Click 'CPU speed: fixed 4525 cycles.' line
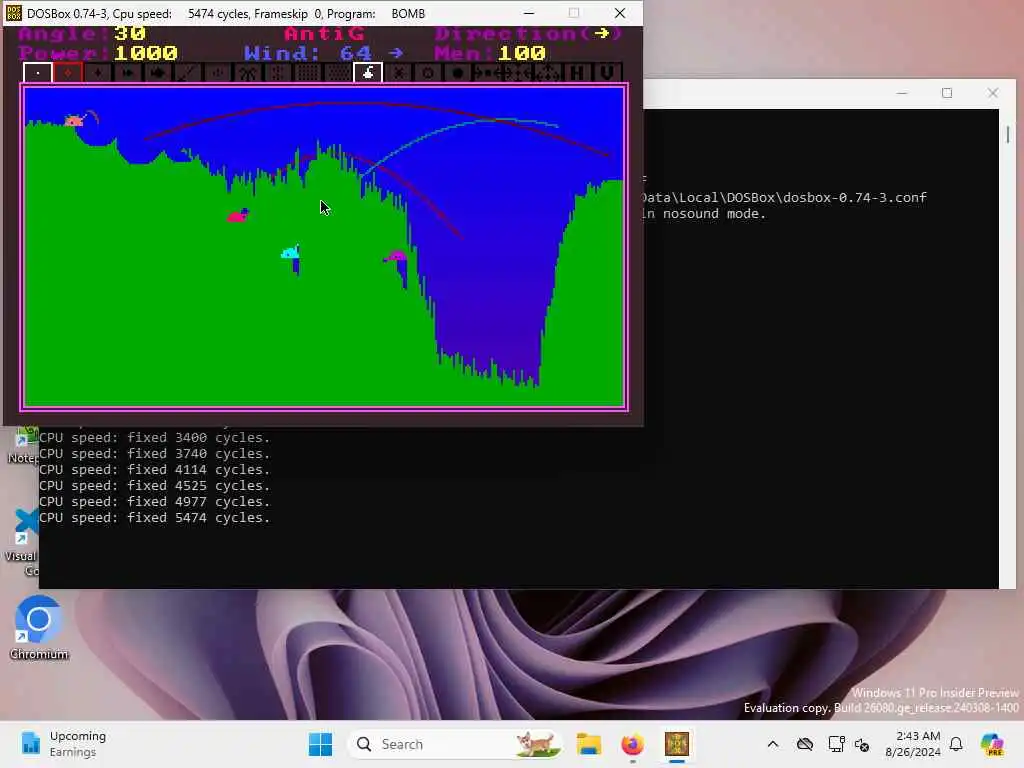 coord(154,485)
